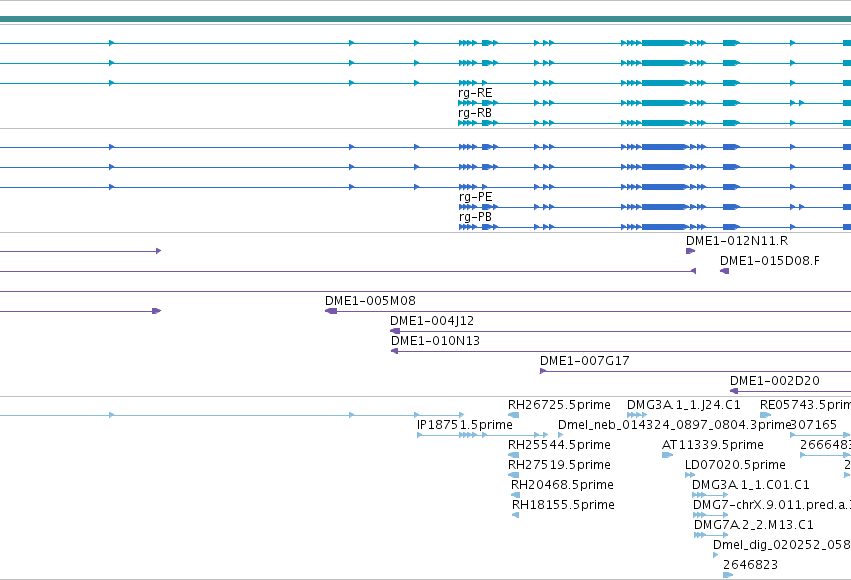The image size is (851, 580).
Task: Select the DME1-007G17 clone start arrow
Action: (543, 372)
